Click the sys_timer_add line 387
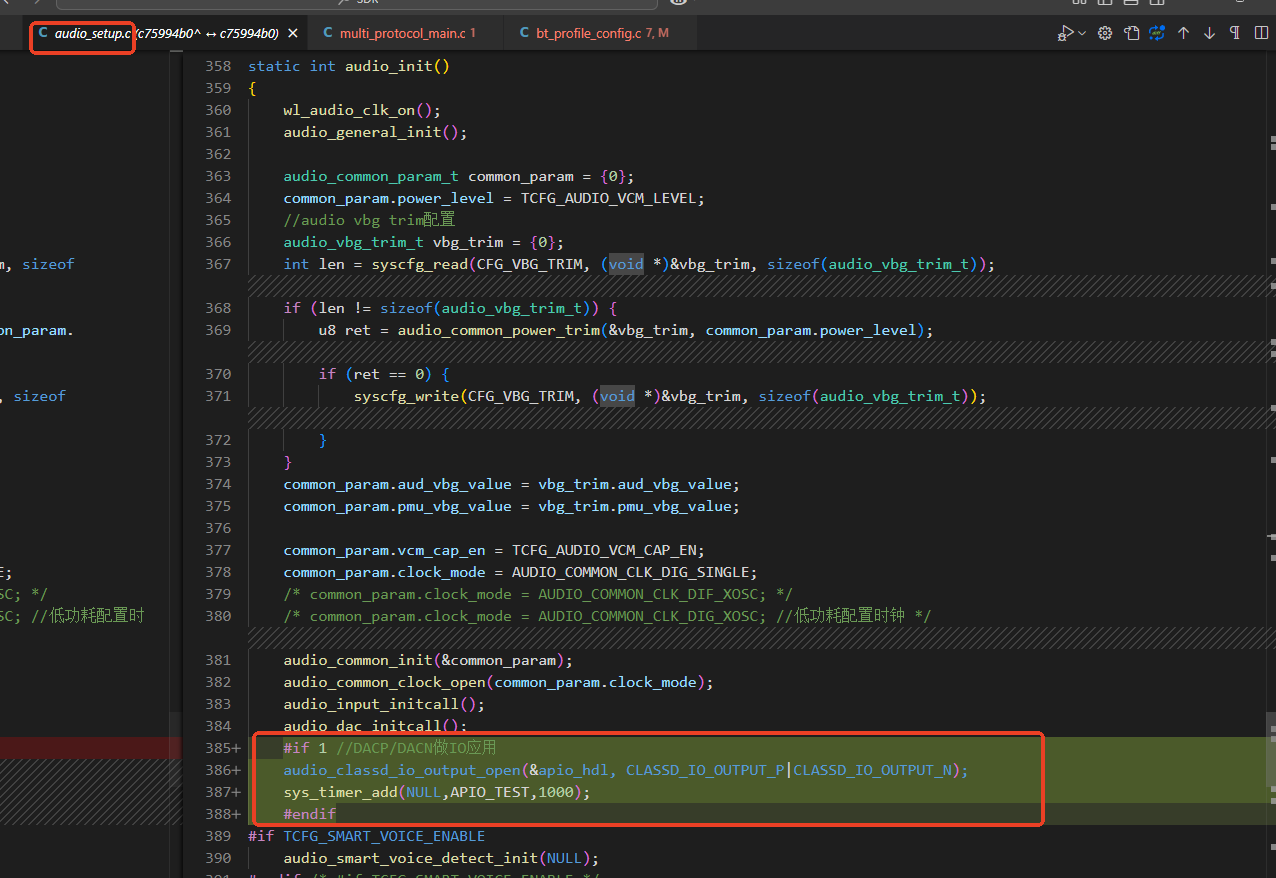The width and height of the screenshot is (1276, 878). [x=437, y=792]
